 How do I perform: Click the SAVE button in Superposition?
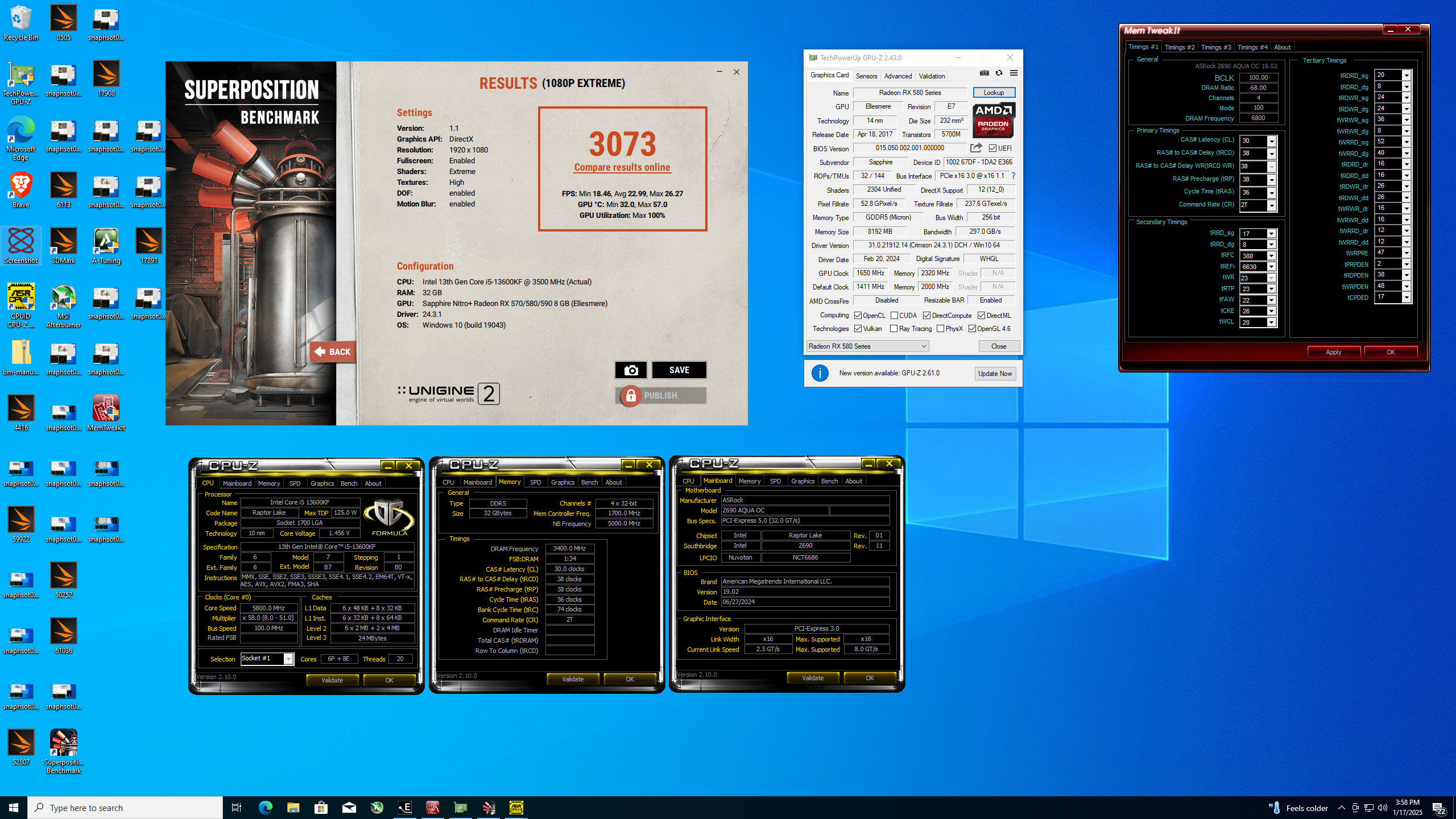click(679, 370)
